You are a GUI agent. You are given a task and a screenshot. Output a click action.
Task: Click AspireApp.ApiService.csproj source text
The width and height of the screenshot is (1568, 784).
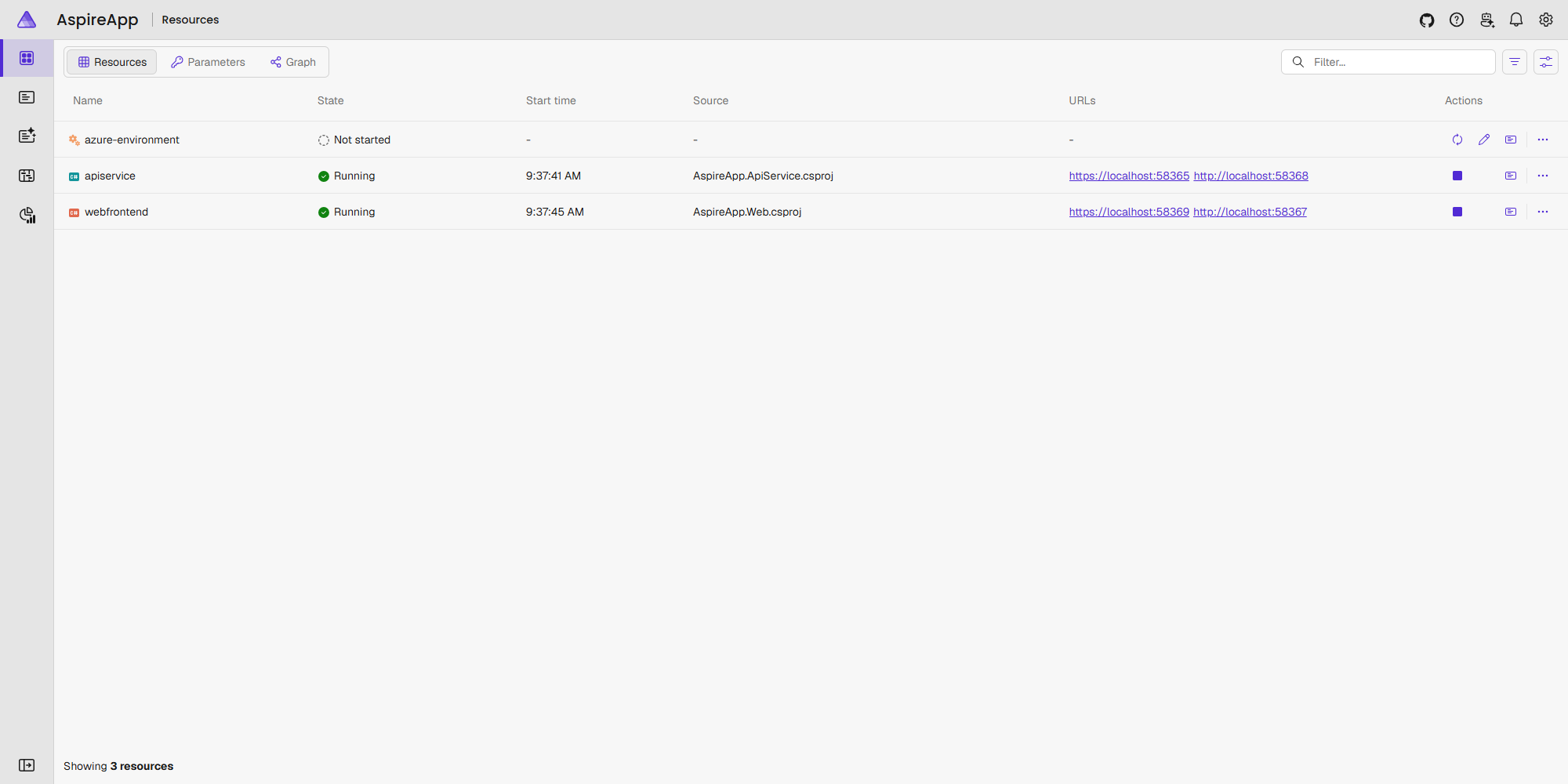click(763, 176)
